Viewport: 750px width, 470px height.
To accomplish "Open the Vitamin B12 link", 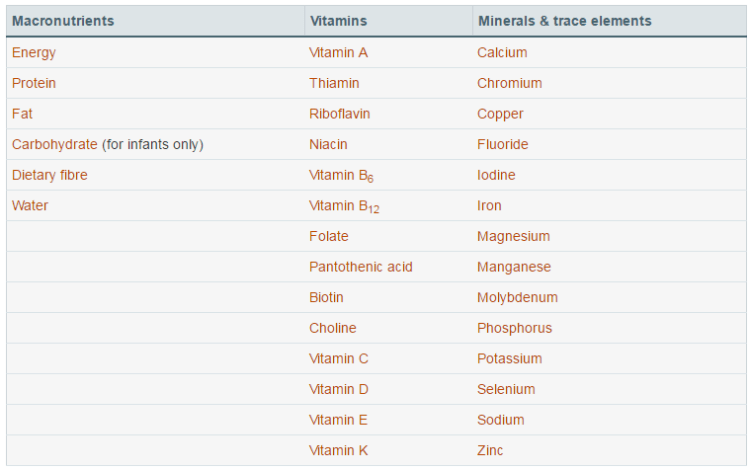I will [x=344, y=206].
